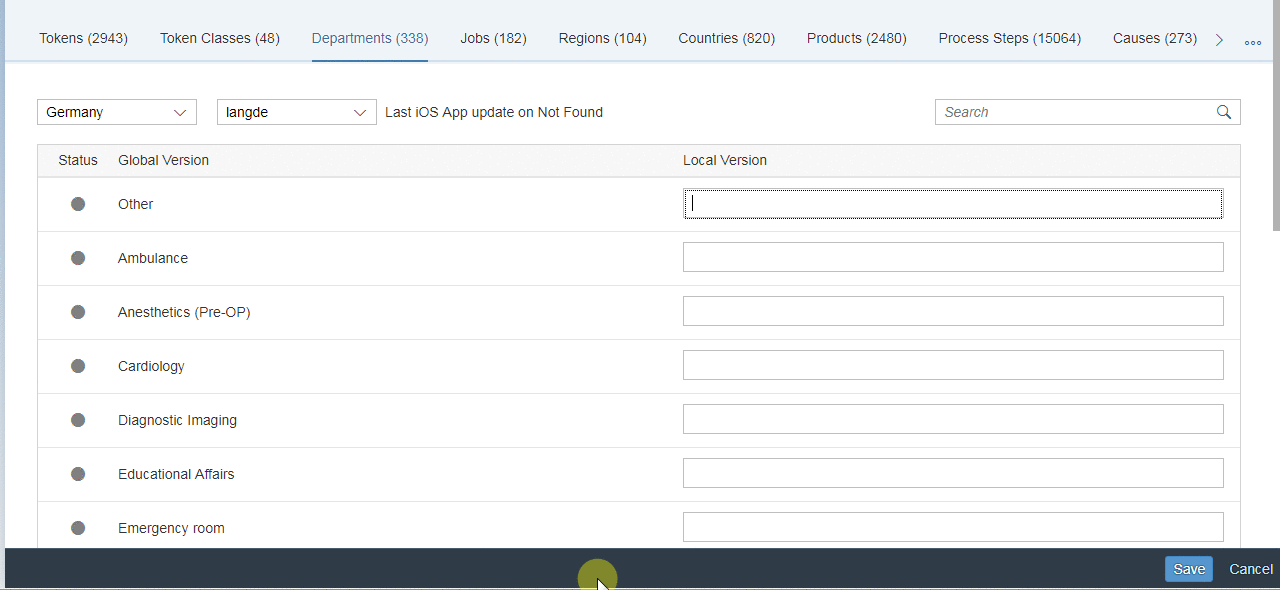Click the status indicator for Emergency room
Viewport: 1280px width, 590px height.
[x=78, y=527]
